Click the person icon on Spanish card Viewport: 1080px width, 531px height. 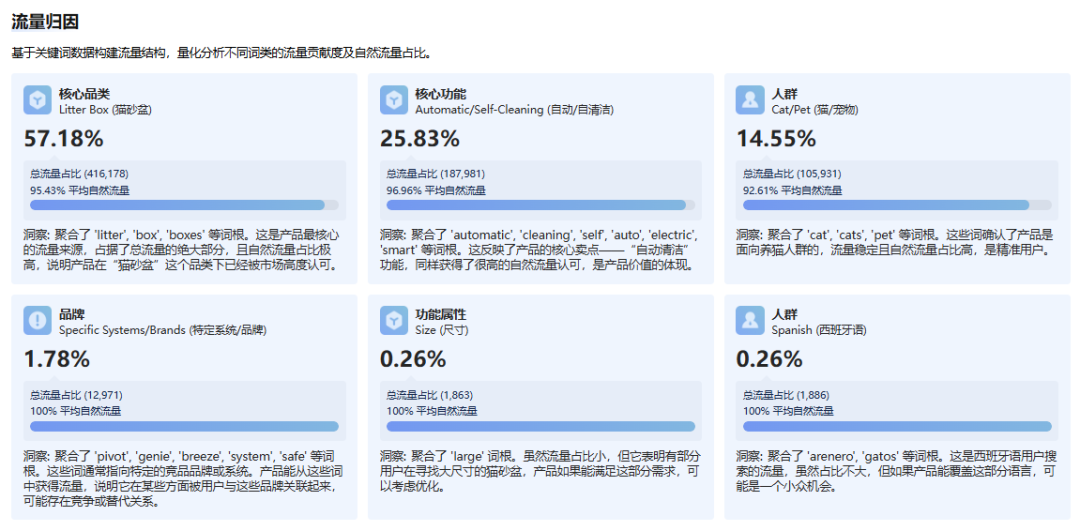750,320
